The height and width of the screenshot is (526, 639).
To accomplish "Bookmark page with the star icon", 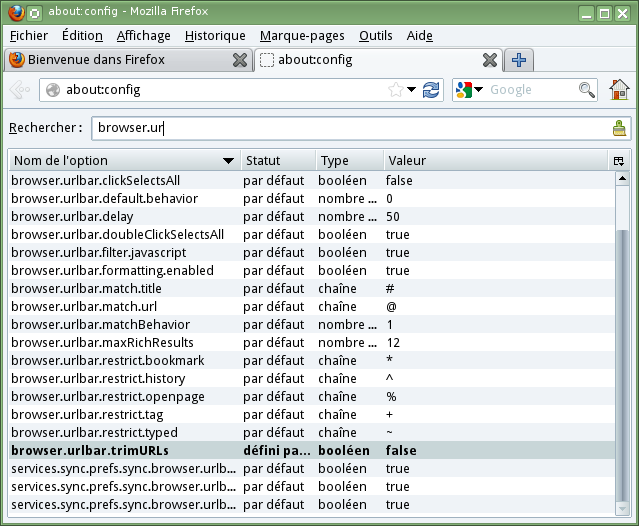I will tap(396, 90).
